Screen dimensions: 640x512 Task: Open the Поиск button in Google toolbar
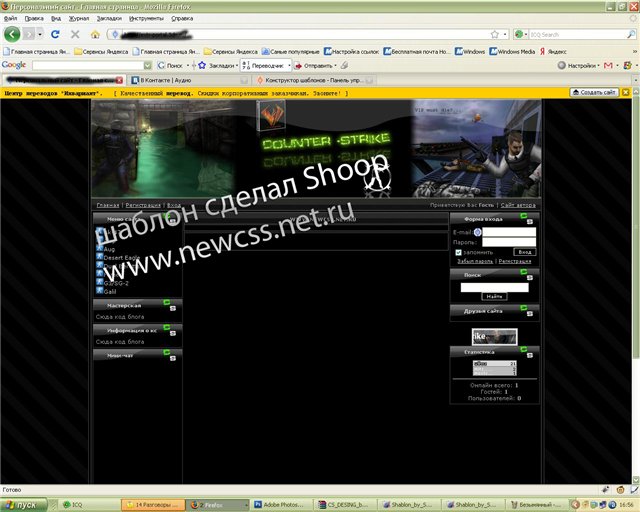pyautogui.click(x=170, y=65)
